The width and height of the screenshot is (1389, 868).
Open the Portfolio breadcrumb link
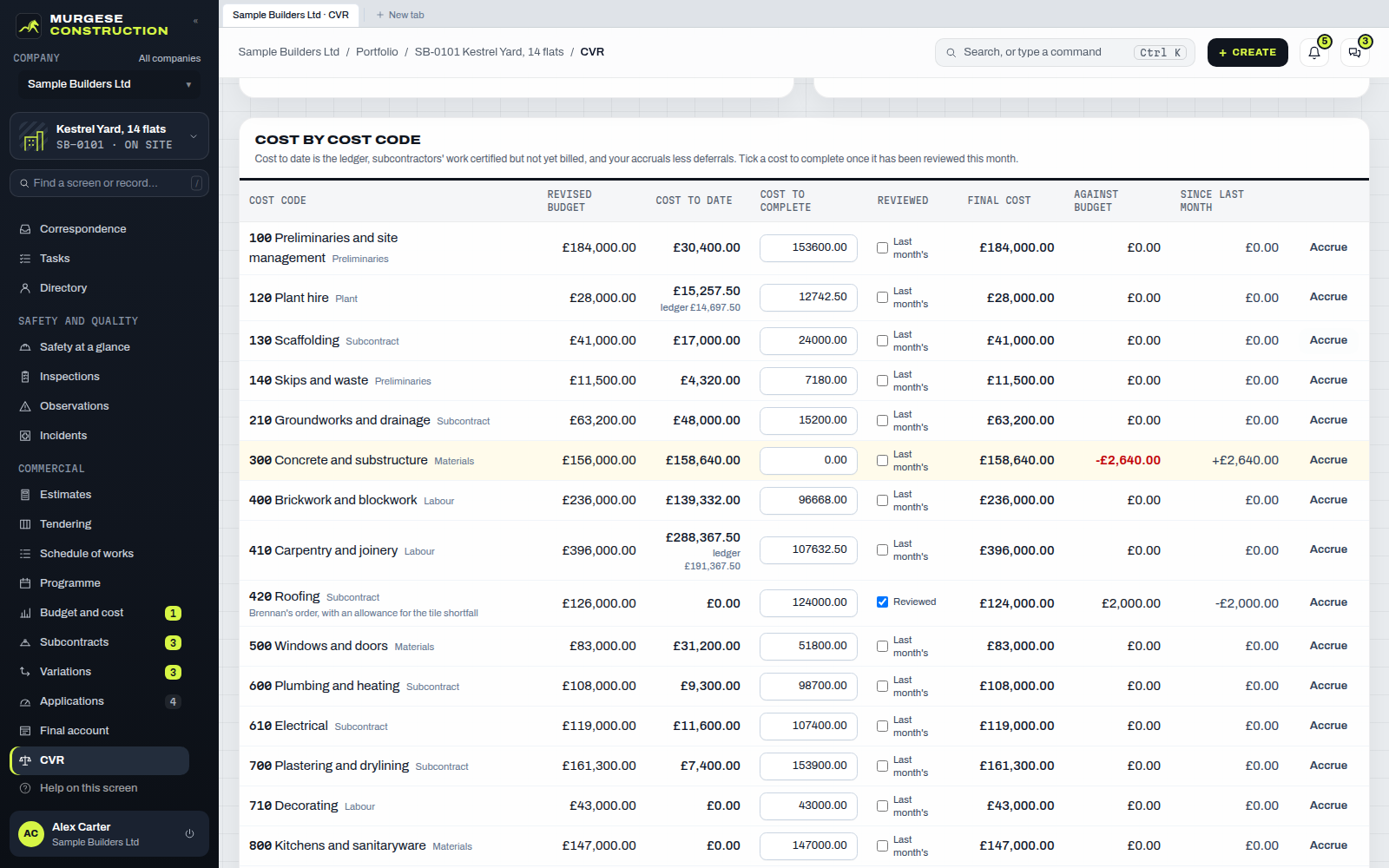[x=377, y=52]
